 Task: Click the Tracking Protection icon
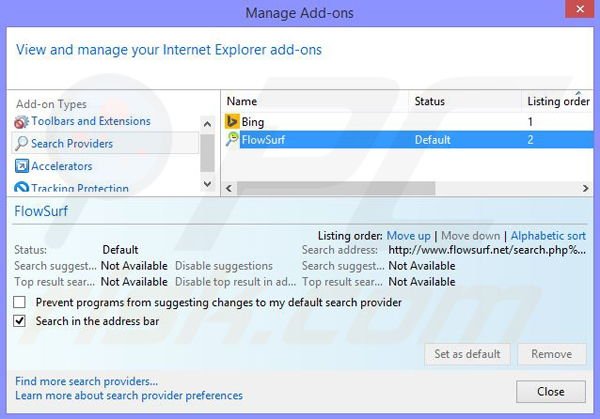click(21, 188)
